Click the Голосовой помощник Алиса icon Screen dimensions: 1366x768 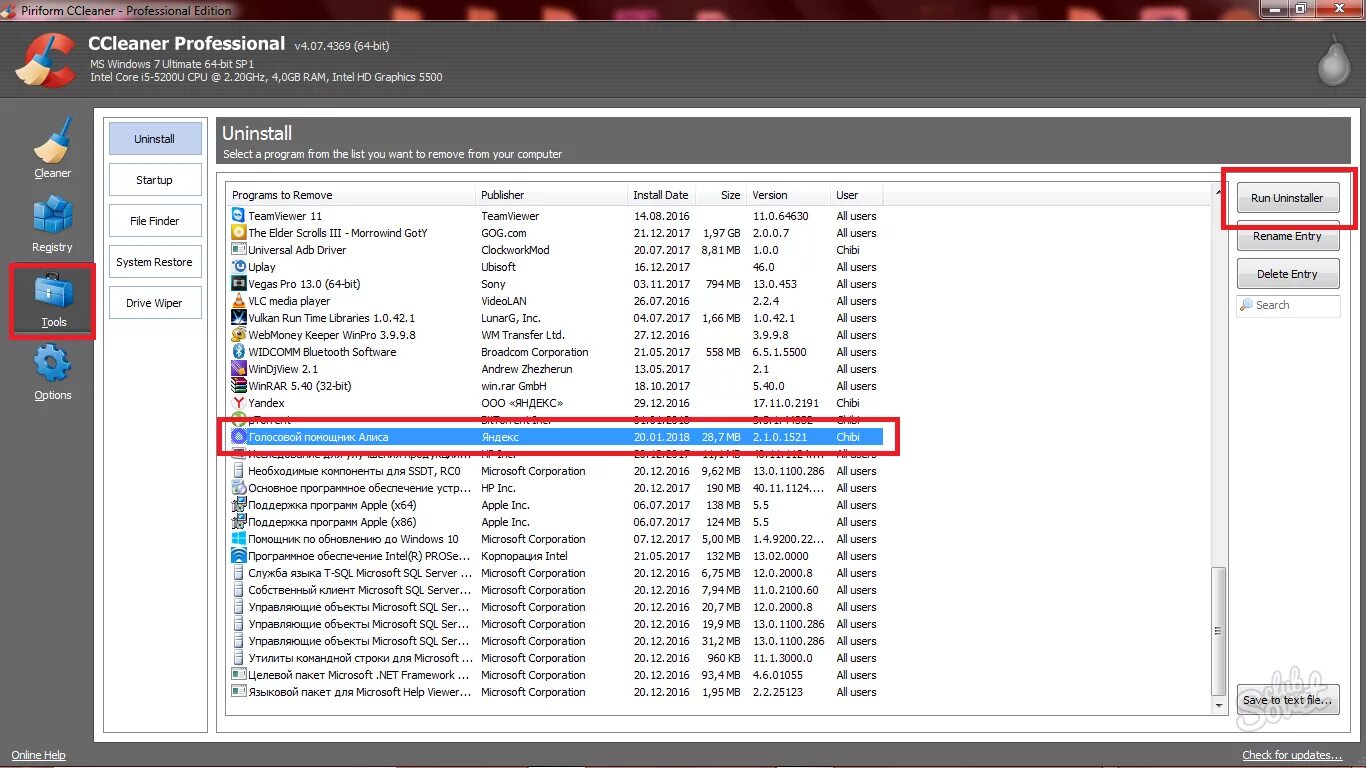coord(238,437)
